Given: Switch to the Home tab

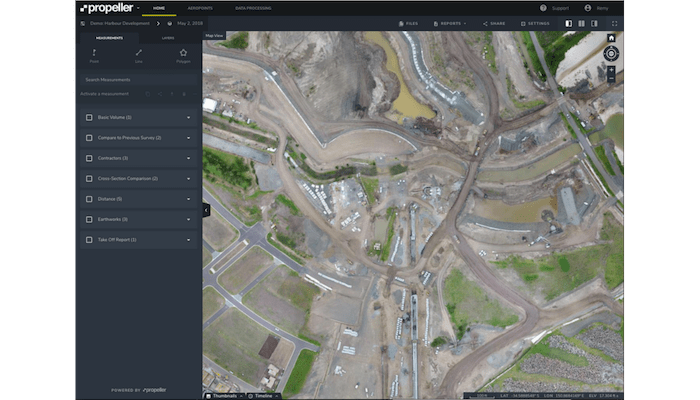Looking at the screenshot, I should pos(159,8).
